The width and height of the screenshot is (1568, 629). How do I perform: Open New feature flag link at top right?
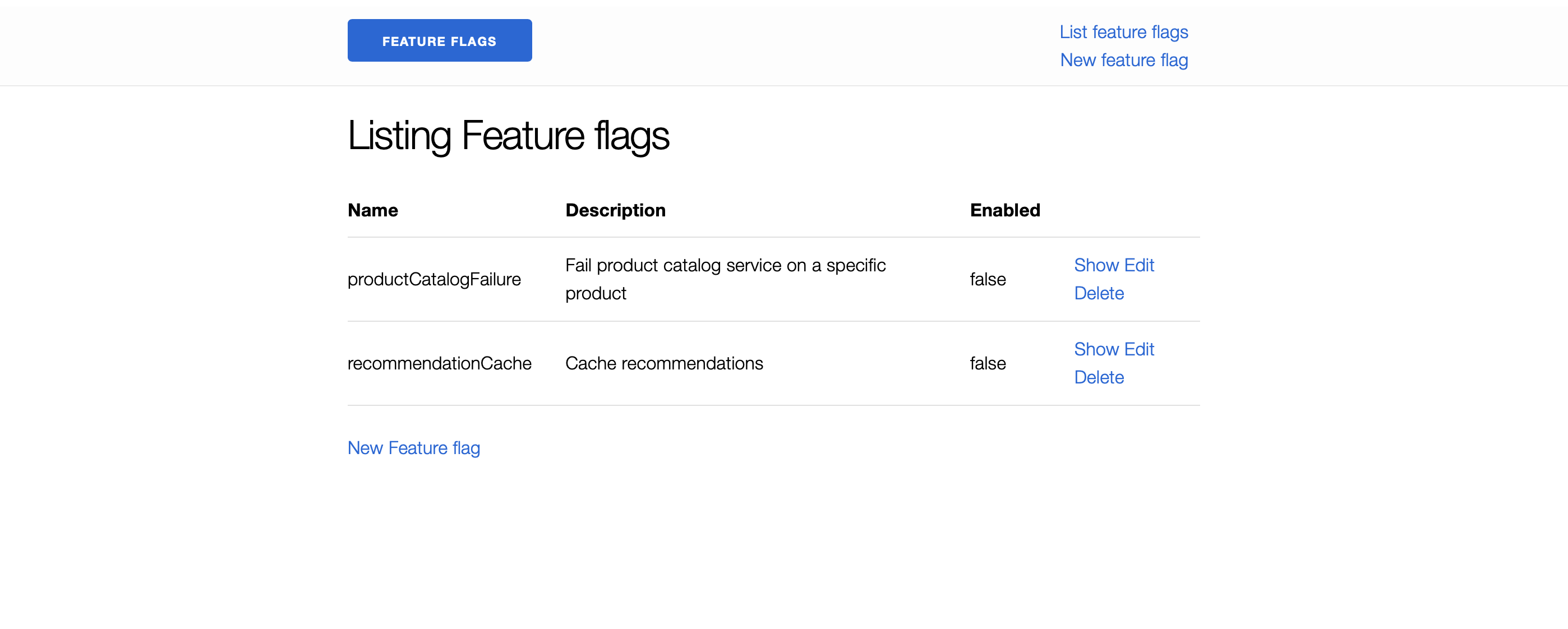pos(1124,60)
